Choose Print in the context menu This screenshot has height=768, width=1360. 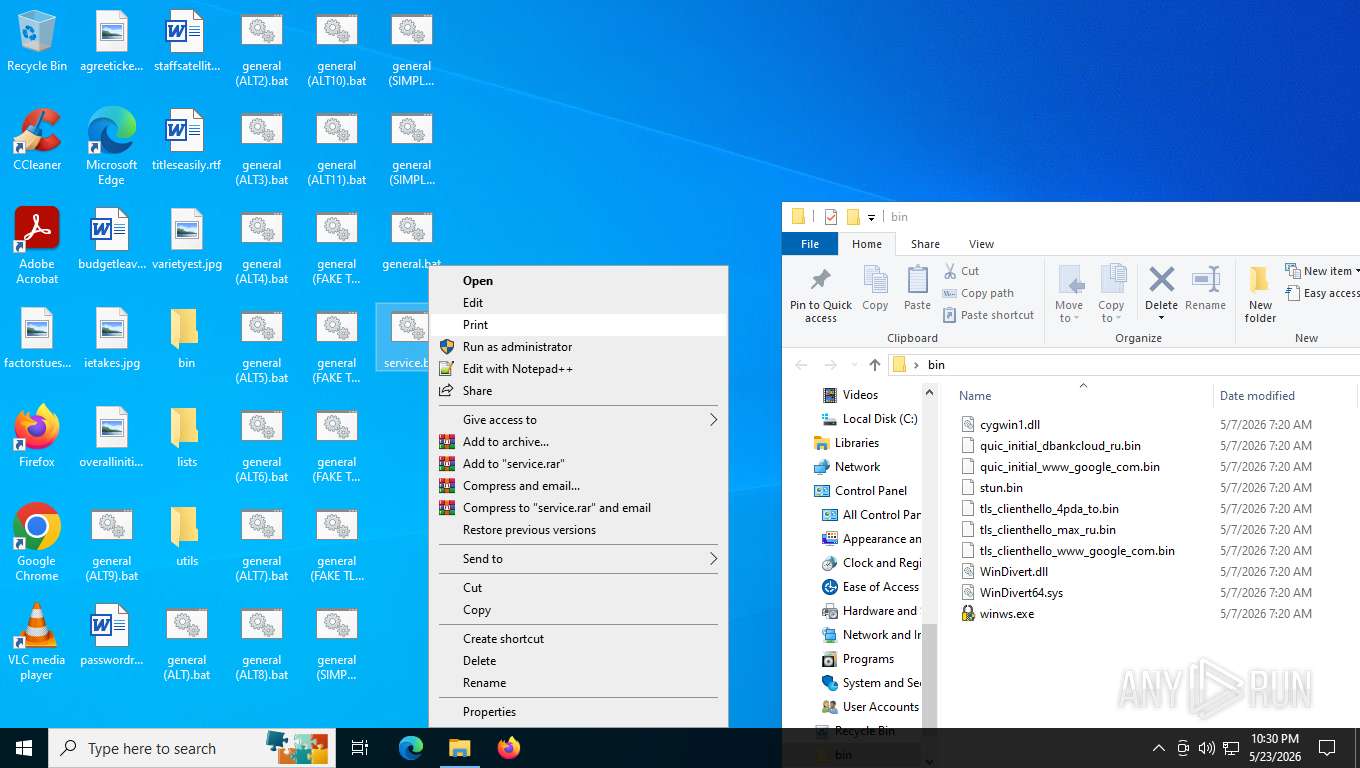coord(578,325)
